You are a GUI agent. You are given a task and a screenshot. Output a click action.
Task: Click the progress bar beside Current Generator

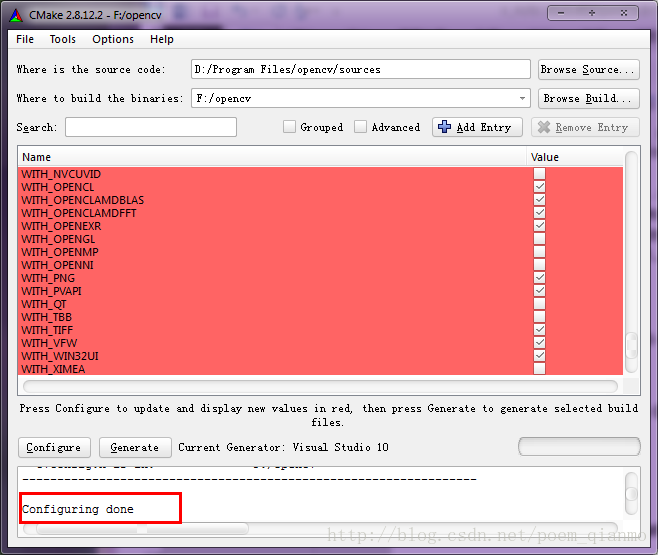579,446
